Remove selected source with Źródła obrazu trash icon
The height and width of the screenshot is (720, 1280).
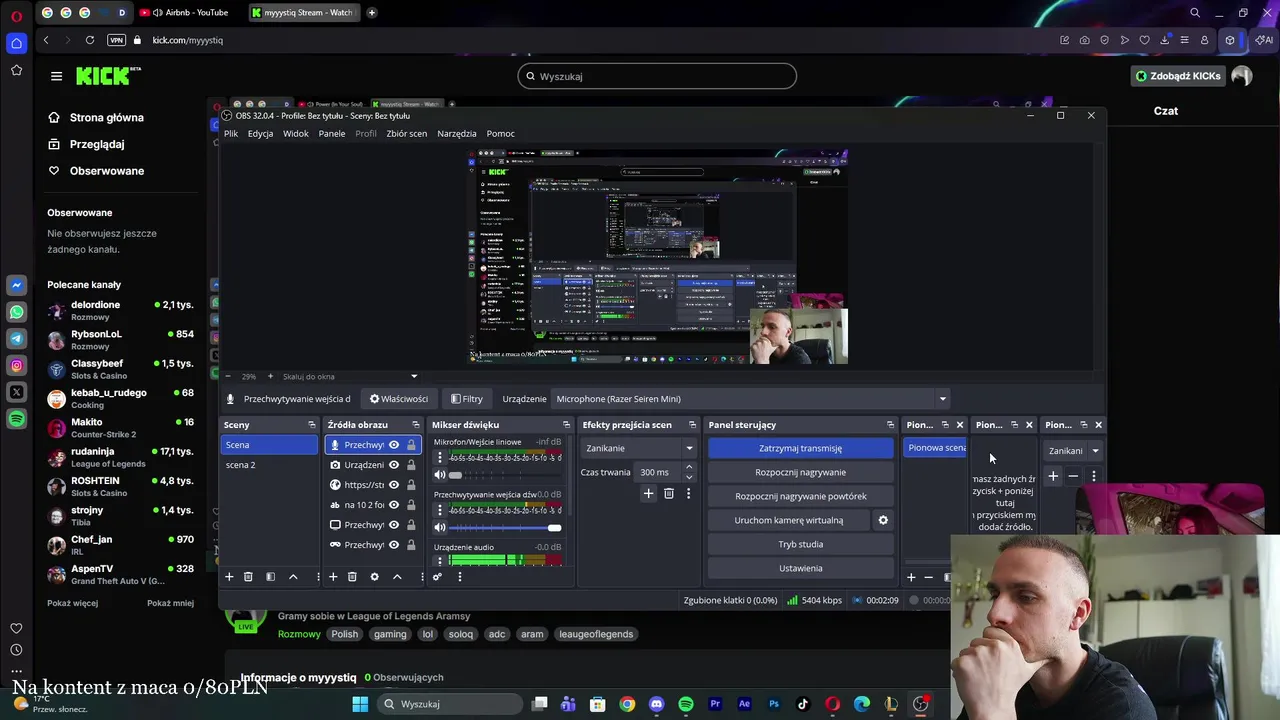pyautogui.click(x=352, y=577)
